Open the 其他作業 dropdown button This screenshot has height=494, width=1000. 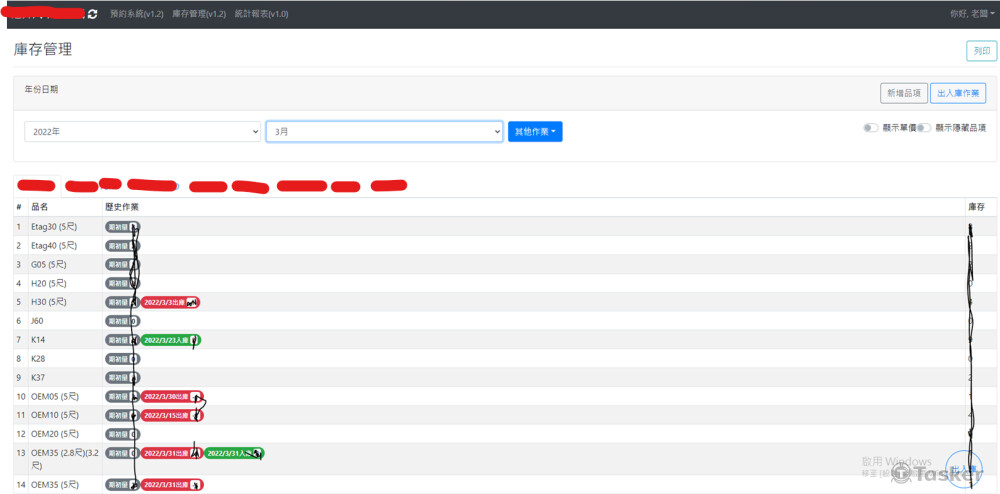pyautogui.click(x=535, y=132)
